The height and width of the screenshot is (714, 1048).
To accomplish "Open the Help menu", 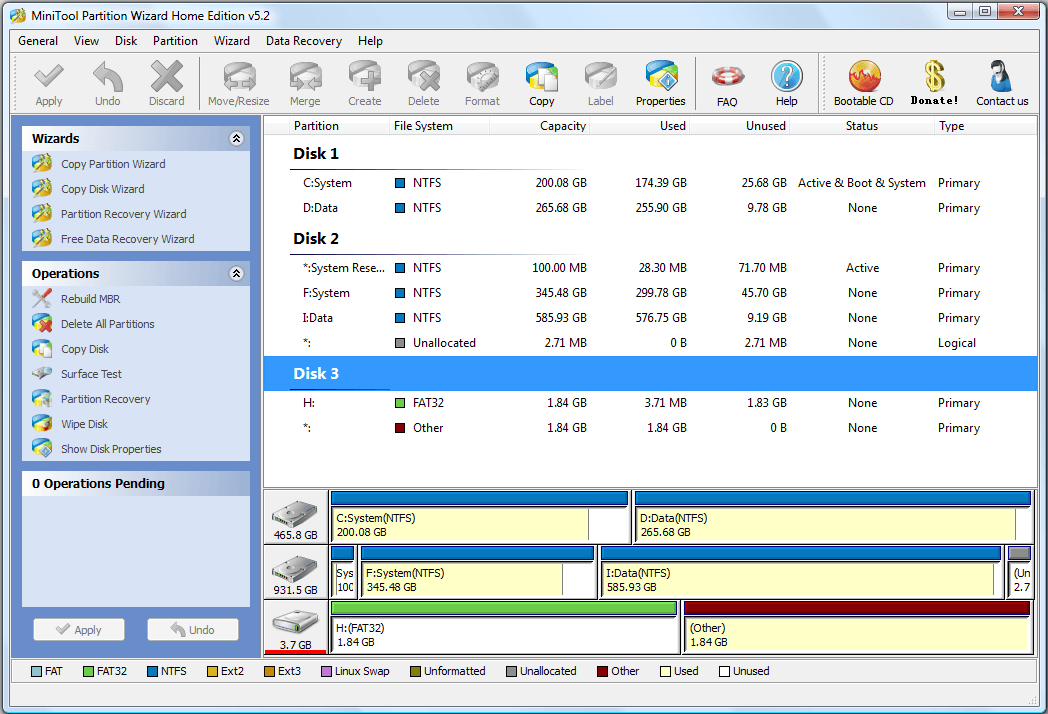I will point(370,41).
